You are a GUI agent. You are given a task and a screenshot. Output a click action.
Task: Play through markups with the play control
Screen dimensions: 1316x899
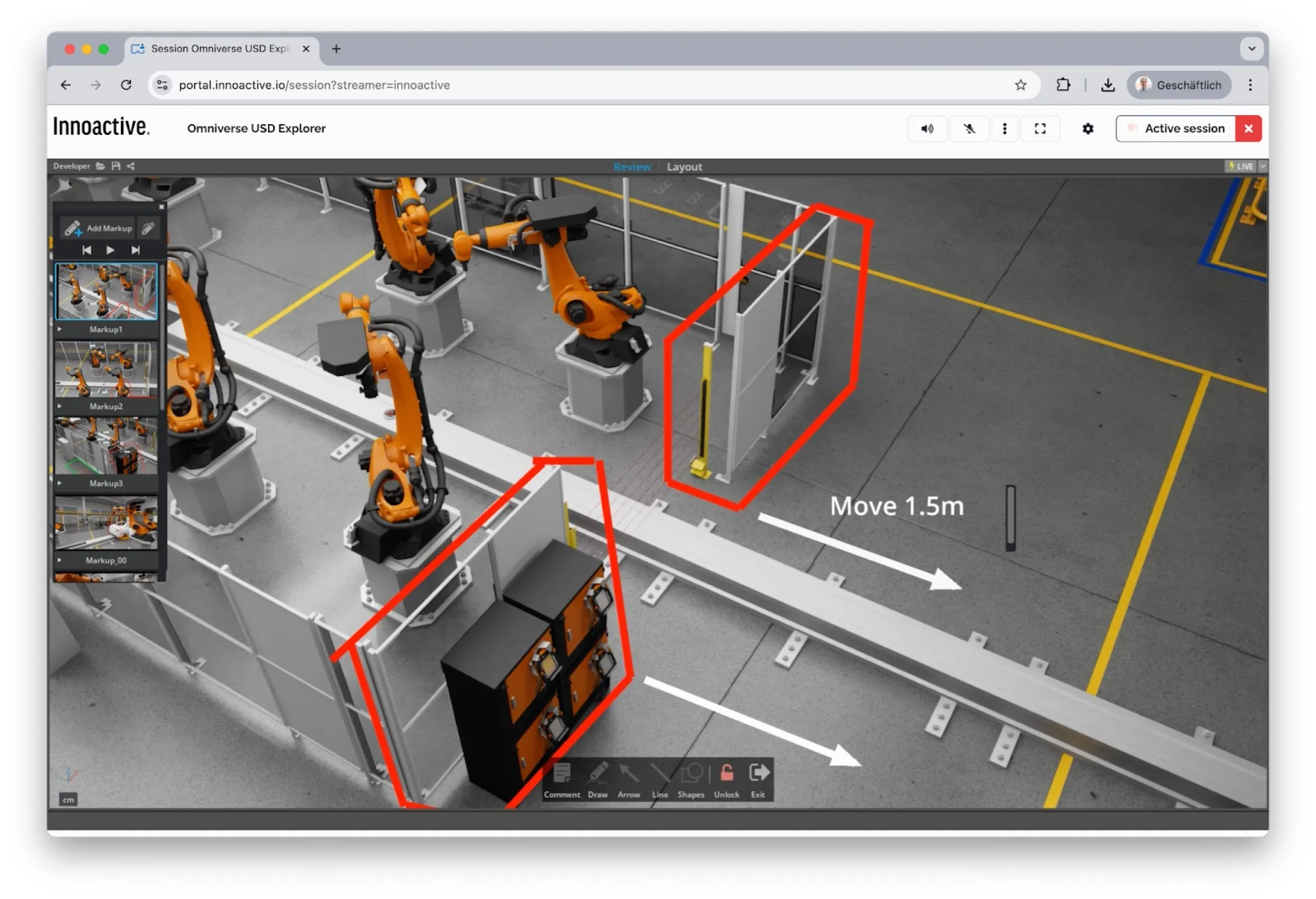pos(111,249)
